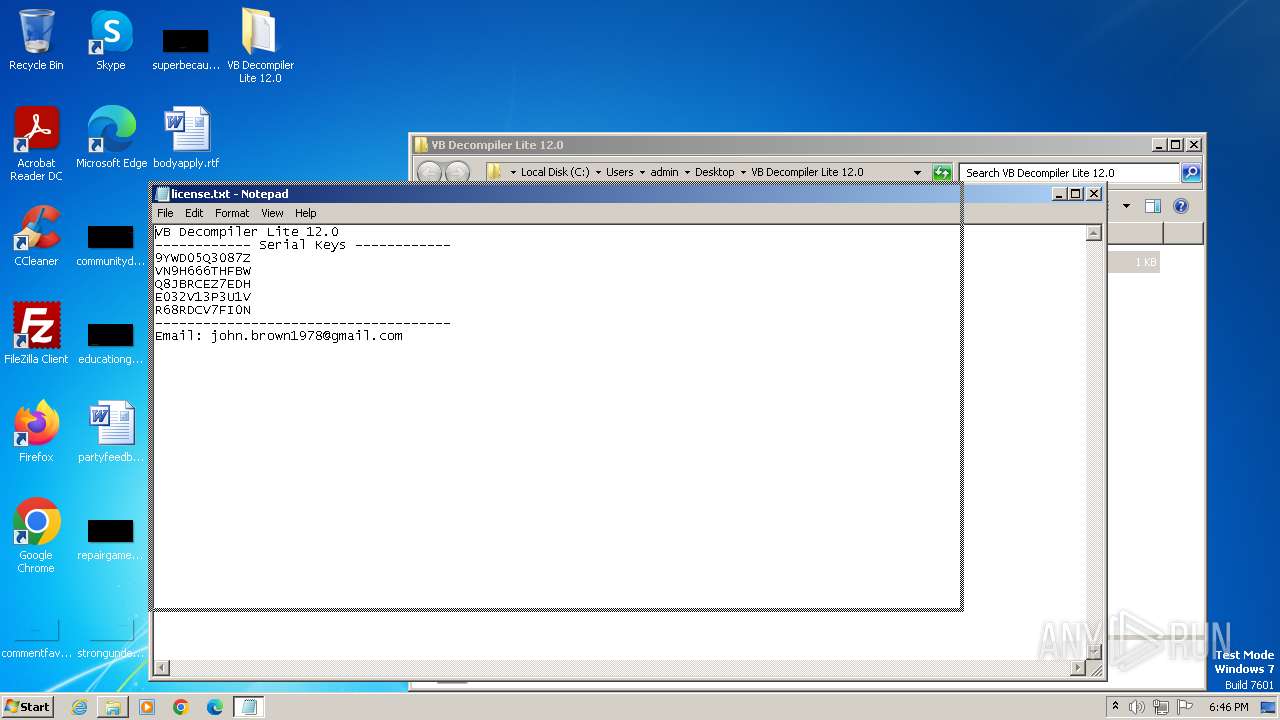Screen dimensions: 1280x720
Task: Click the Search VB Decompiler Lite 12.0 field
Action: (1070, 172)
